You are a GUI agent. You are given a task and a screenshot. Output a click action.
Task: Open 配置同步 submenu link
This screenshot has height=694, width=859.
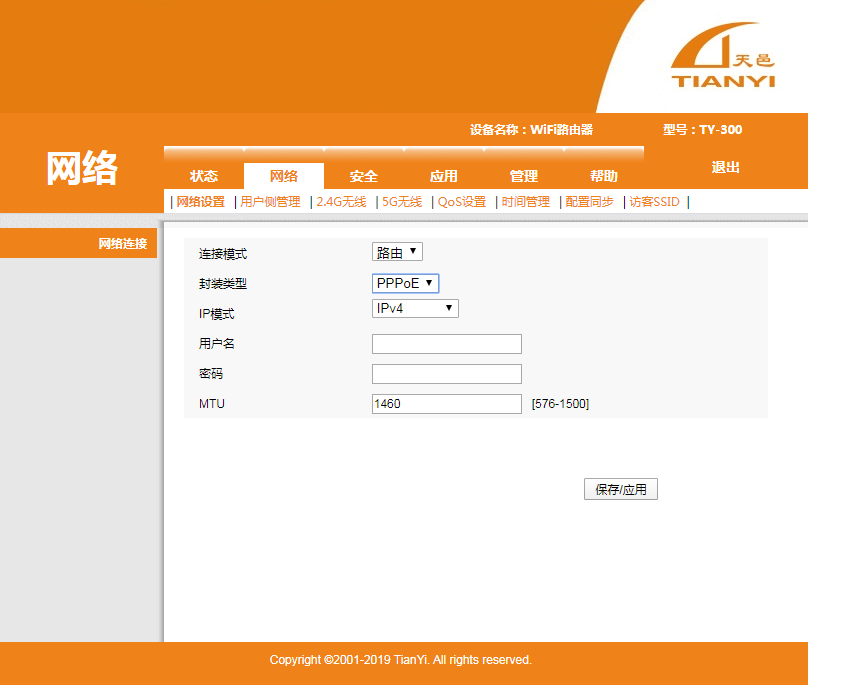pos(589,202)
